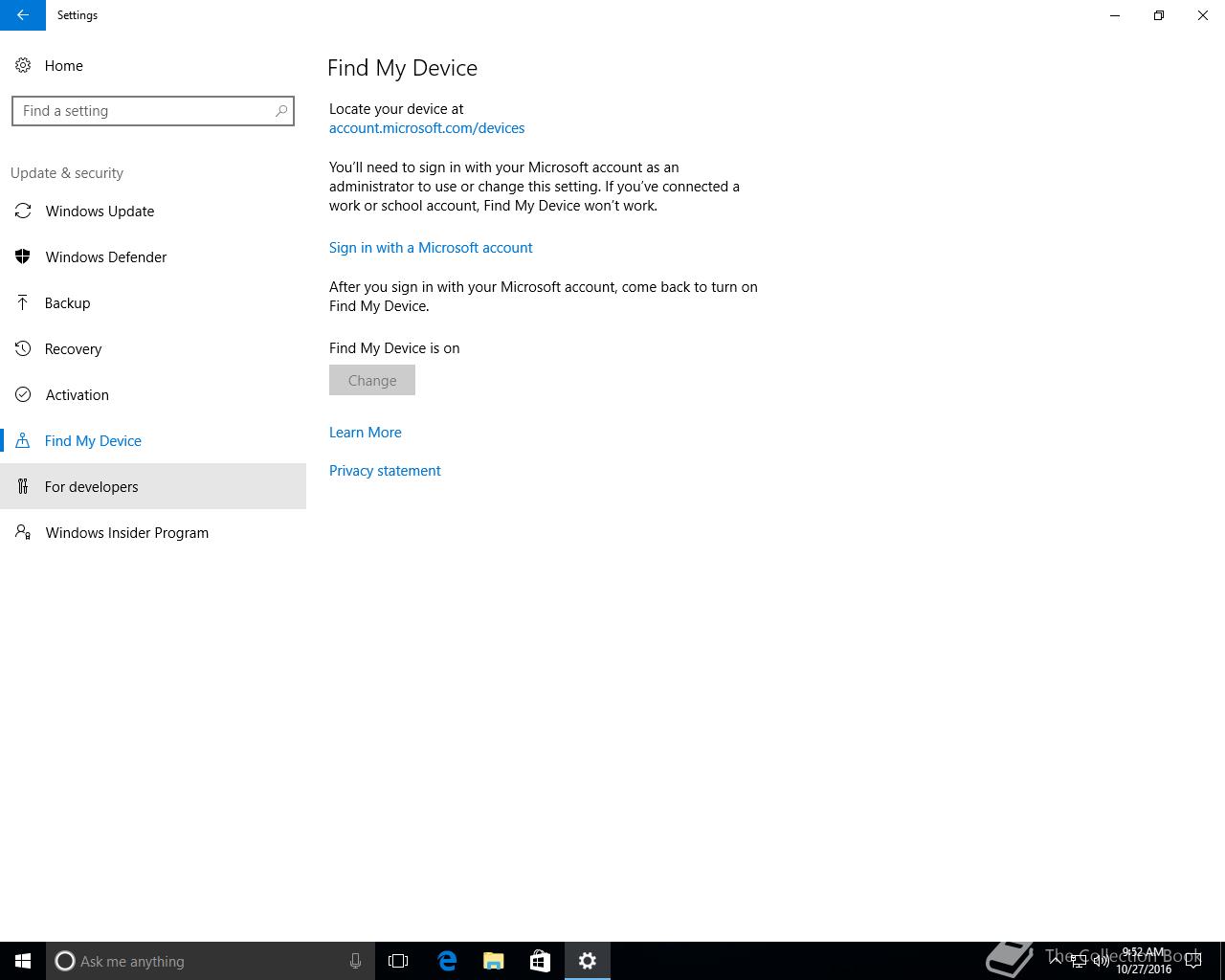Open account.microsoft.com/devices link
The height and width of the screenshot is (980, 1225).
[x=427, y=128]
